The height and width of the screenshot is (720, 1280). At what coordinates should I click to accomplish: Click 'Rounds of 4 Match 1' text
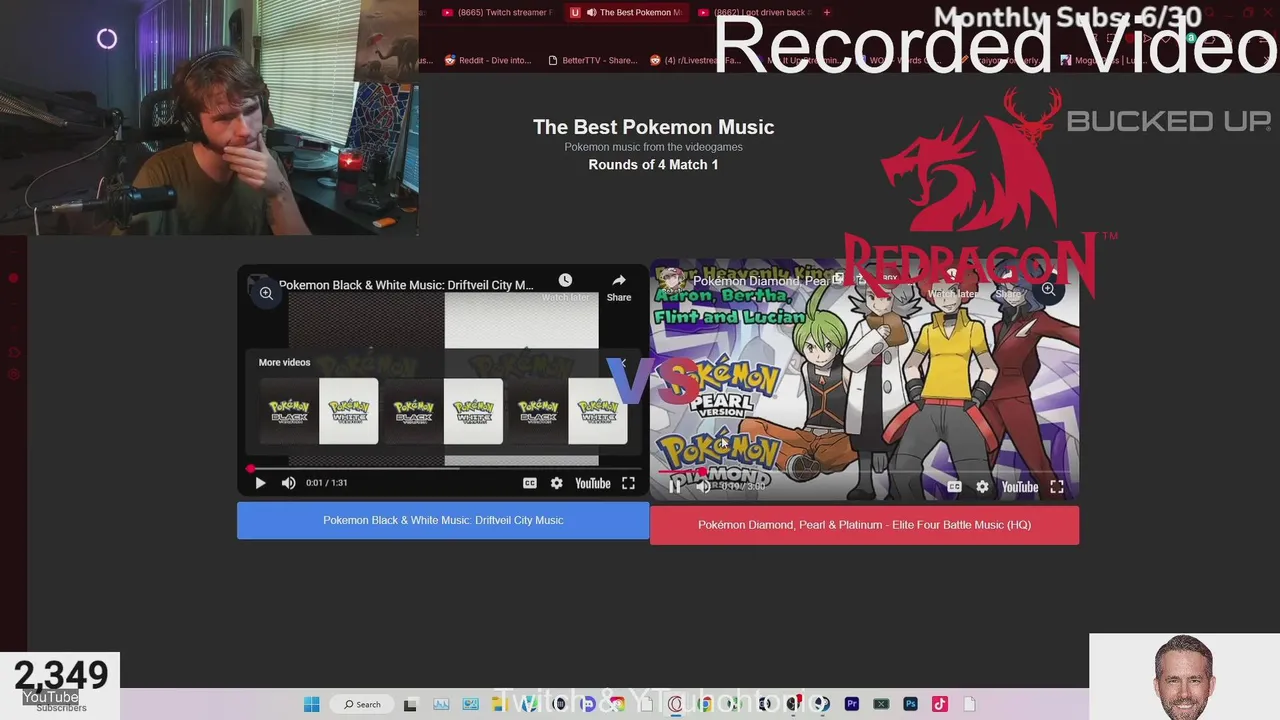(x=653, y=165)
